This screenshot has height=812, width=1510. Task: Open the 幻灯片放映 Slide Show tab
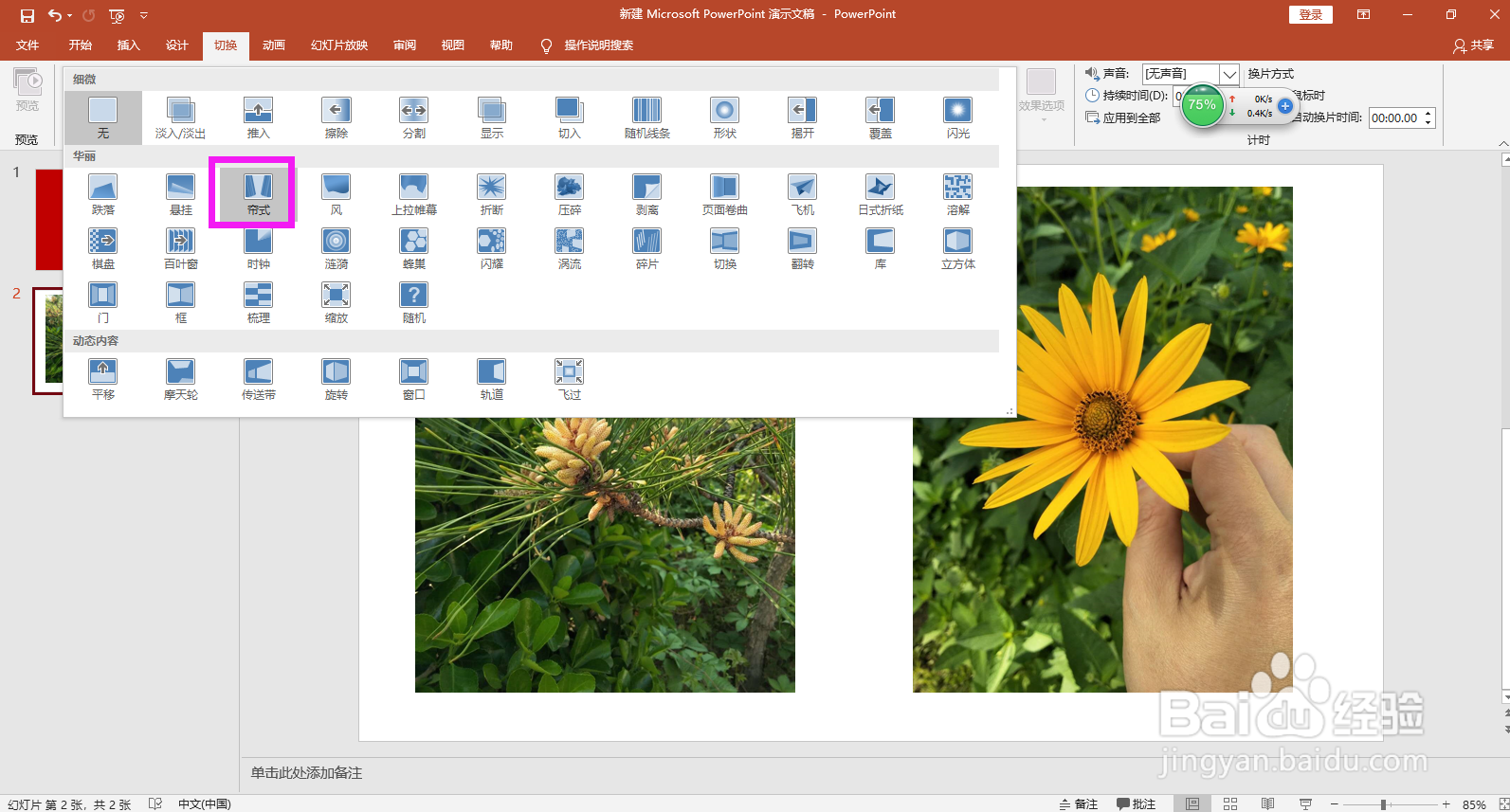coord(339,45)
